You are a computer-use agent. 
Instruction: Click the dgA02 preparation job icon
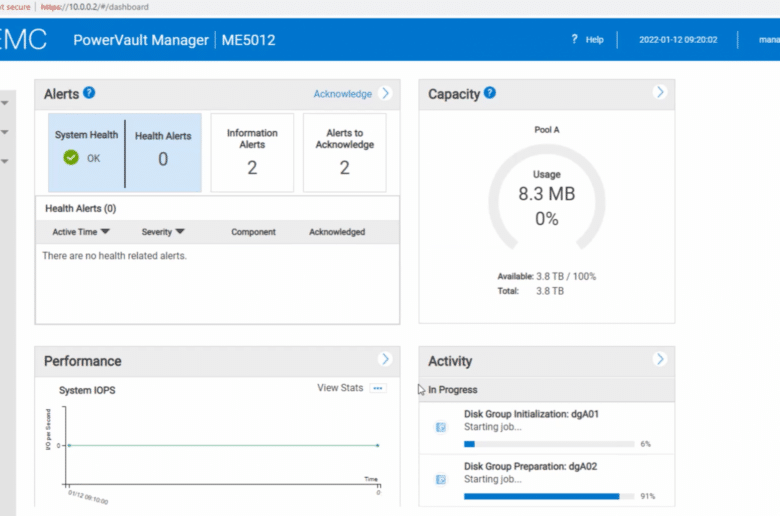coord(441,480)
